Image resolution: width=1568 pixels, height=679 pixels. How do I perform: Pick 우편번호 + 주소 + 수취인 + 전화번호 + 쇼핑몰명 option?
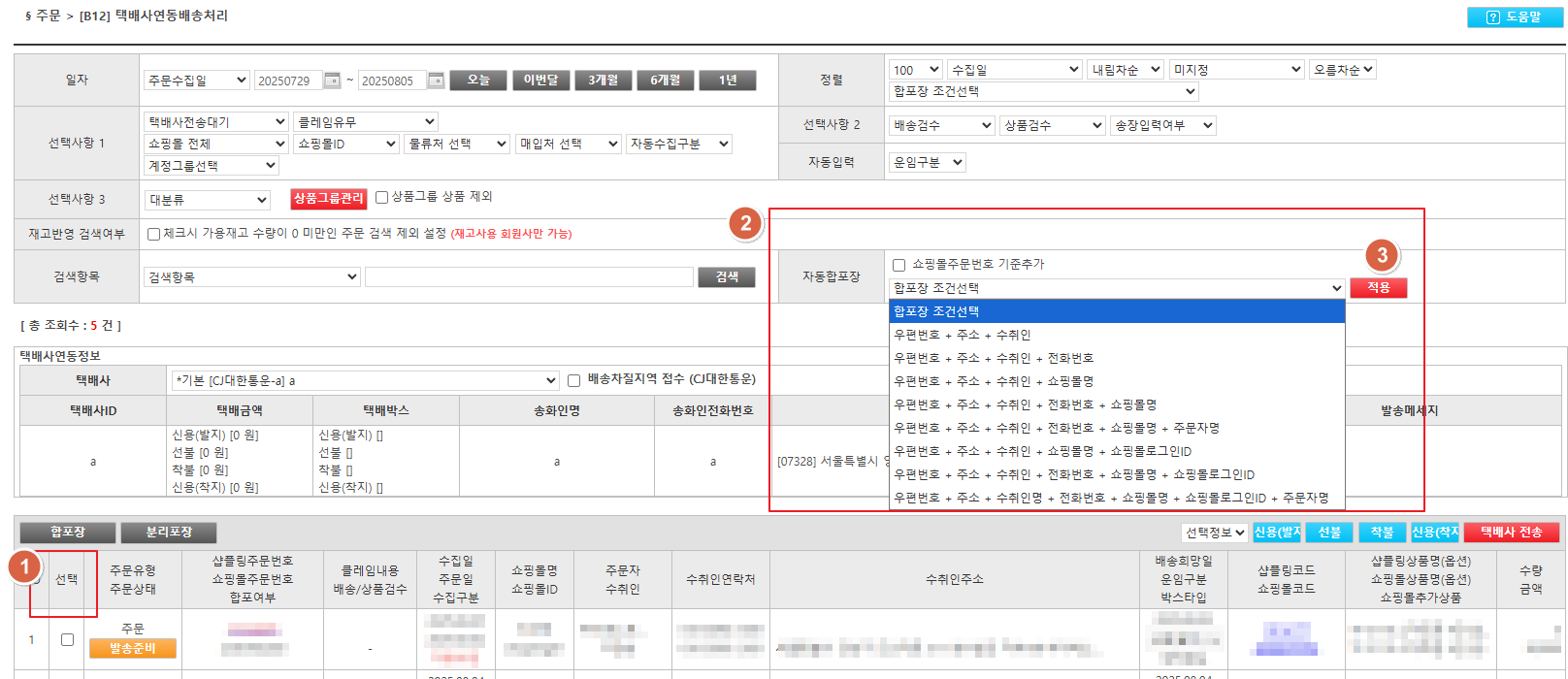pos(1117,404)
